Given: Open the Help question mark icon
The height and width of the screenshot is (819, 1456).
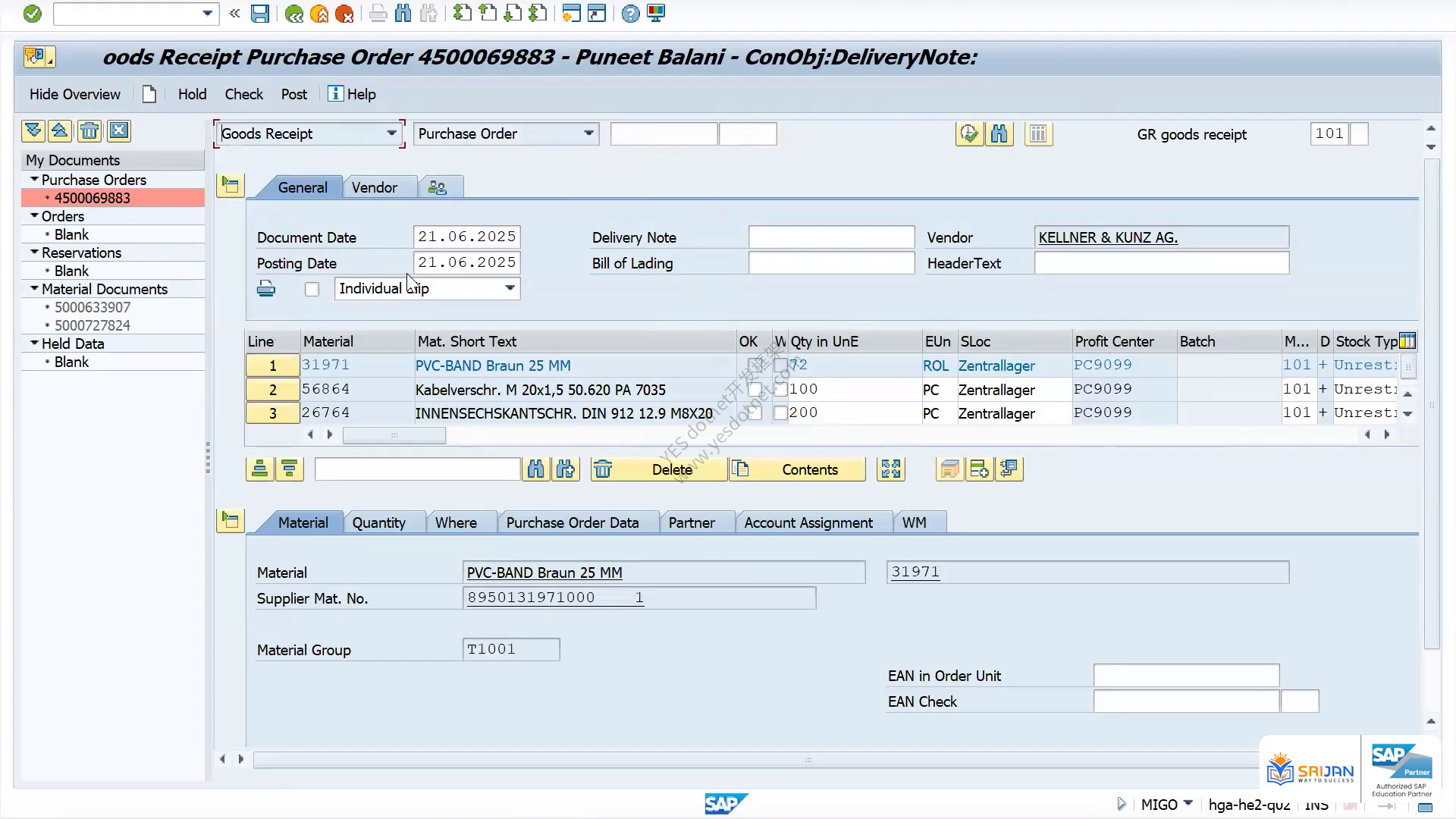Looking at the screenshot, I should pyautogui.click(x=630, y=14).
